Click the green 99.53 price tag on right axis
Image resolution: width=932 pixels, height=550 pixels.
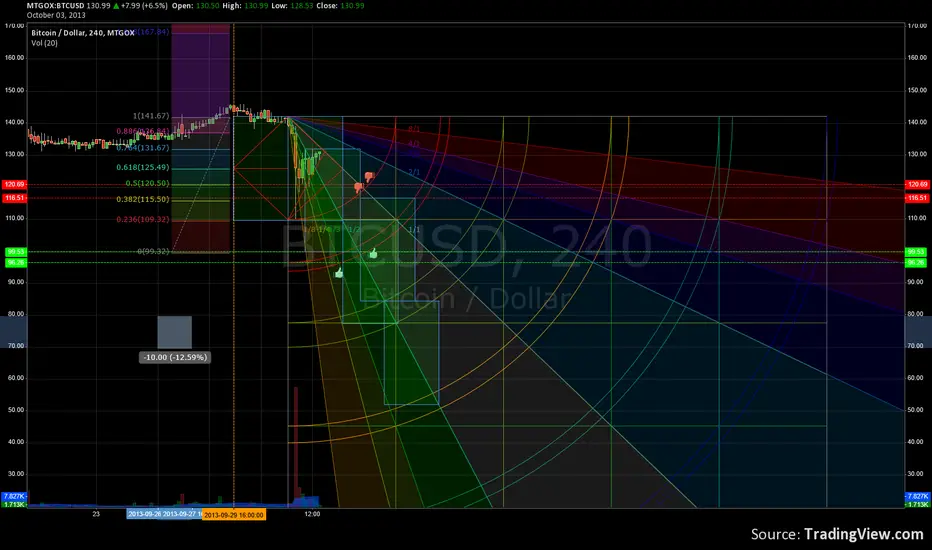click(x=916, y=252)
